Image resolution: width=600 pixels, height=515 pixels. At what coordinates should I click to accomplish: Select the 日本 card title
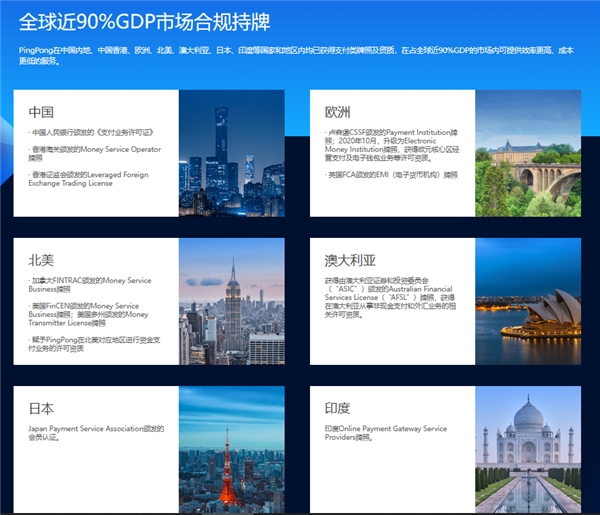pyautogui.click(x=41, y=409)
